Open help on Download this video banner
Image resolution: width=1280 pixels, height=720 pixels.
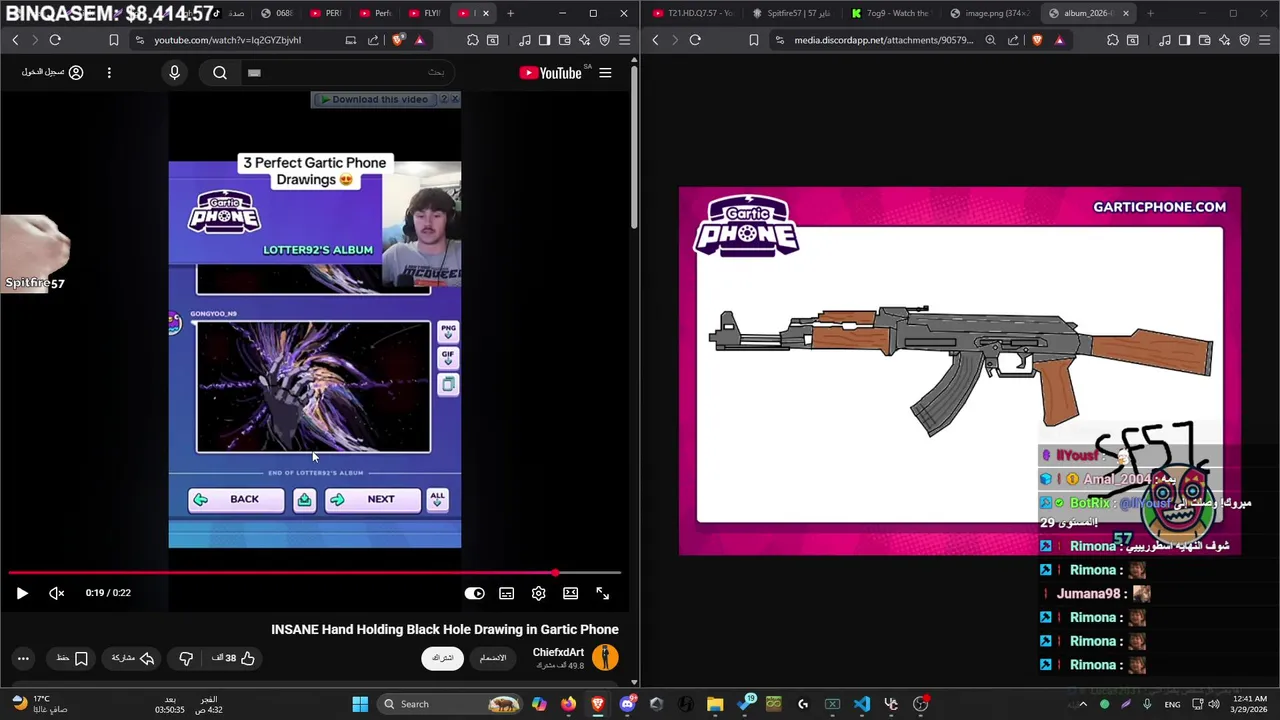[x=444, y=99]
